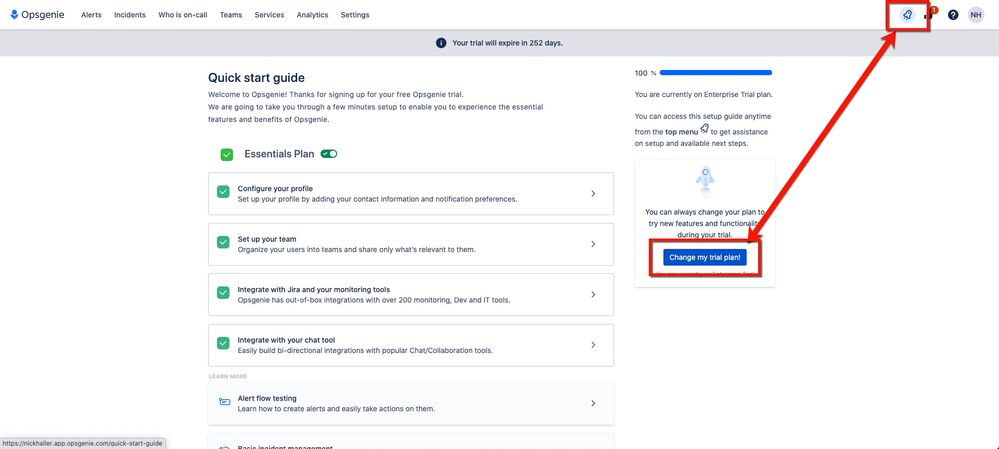Click 'Your trial will expire in 252 days' text
The image size is (999, 449).
(x=507, y=43)
